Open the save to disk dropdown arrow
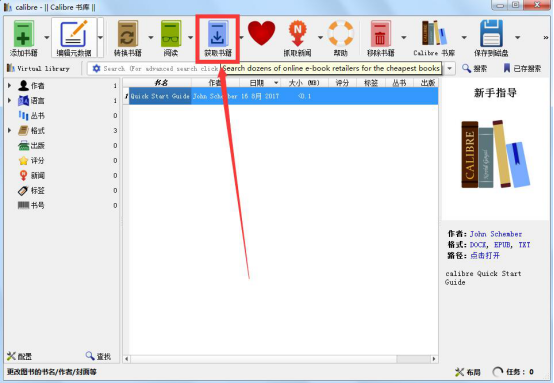This screenshot has height=383, width=554. point(517,37)
